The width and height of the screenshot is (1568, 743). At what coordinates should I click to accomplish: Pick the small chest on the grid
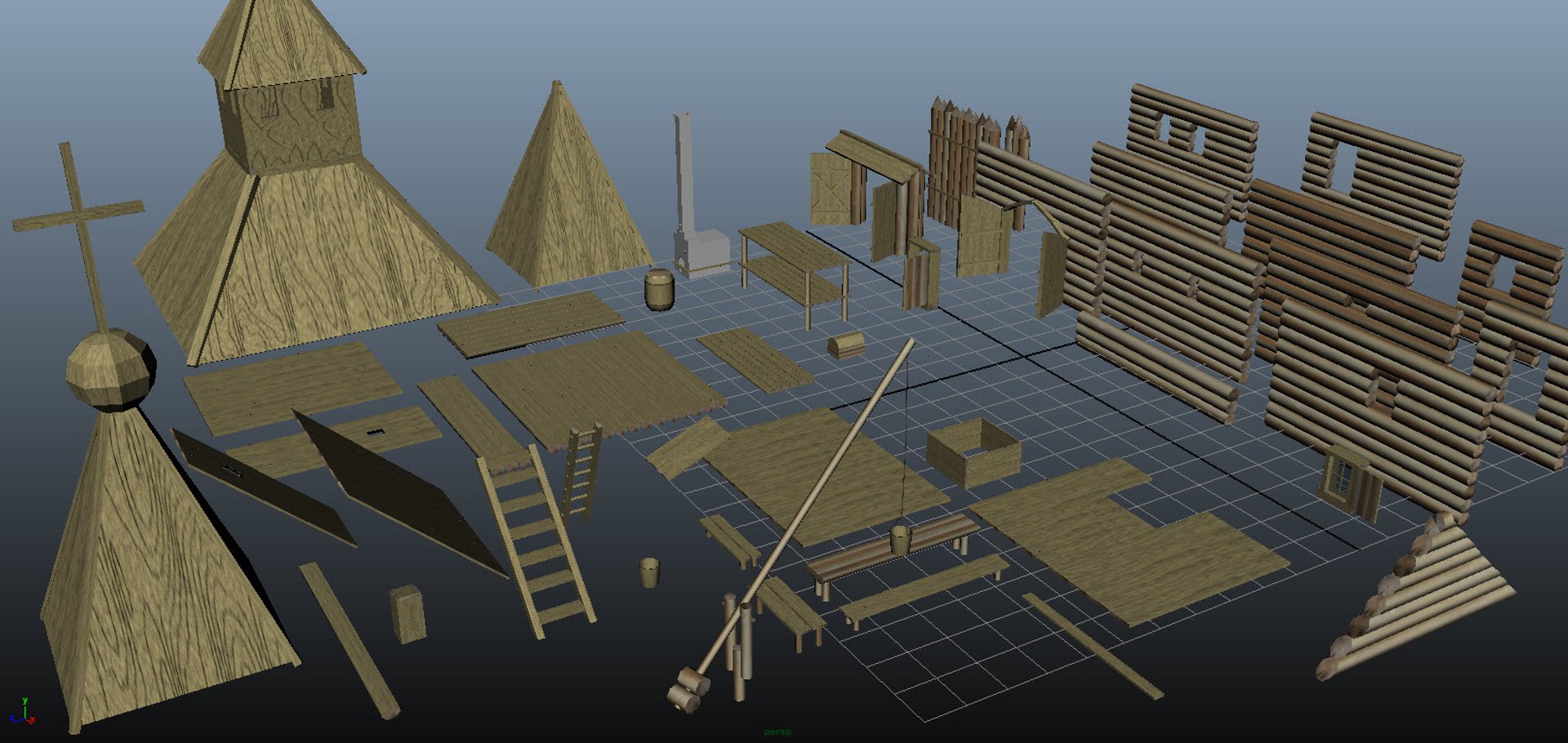[846, 346]
